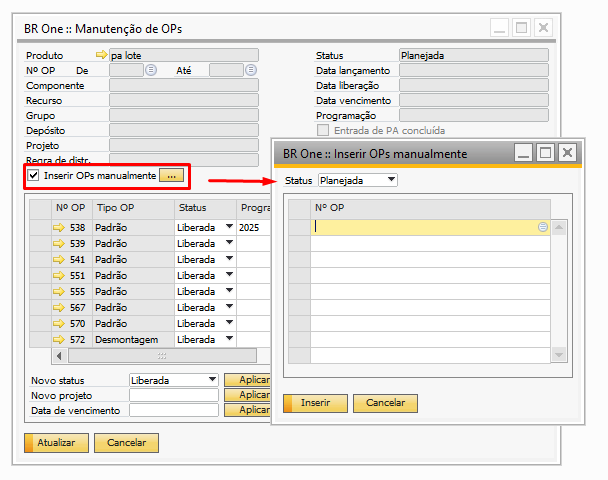Screen dimensions: 608x480
Task: Open link arrow for OP 567
Action: [x=59, y=308]
